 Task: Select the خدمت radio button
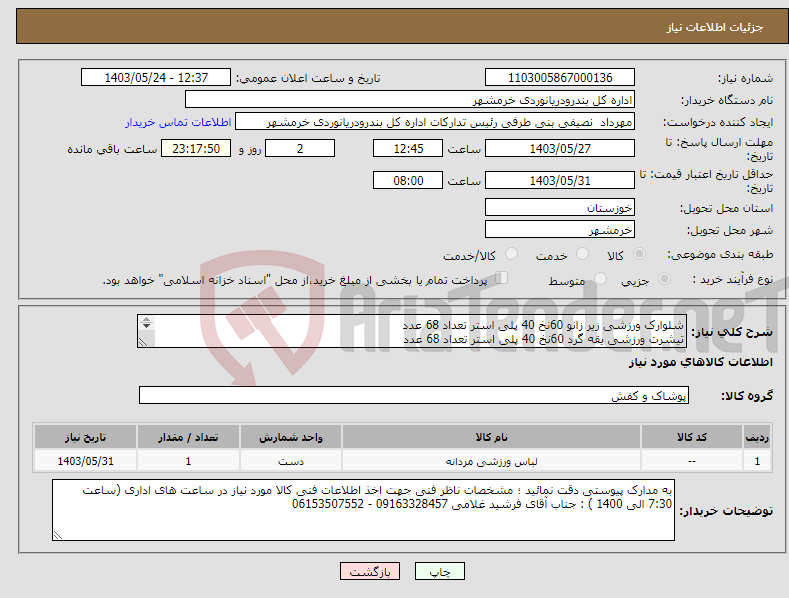coord(582,254)
